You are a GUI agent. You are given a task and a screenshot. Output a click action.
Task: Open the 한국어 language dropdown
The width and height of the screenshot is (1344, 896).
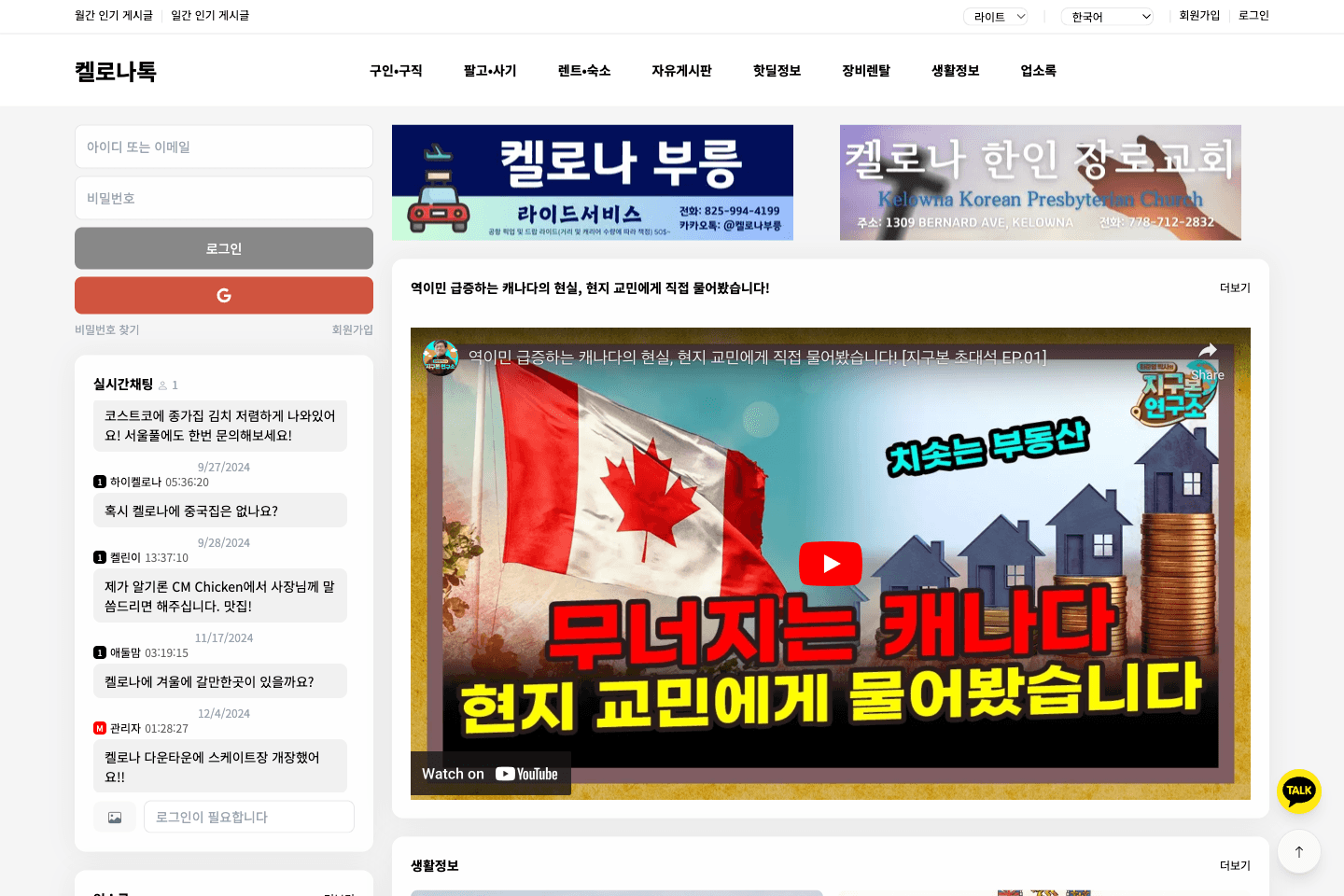pyautogui.click(x=1107, y=16)
